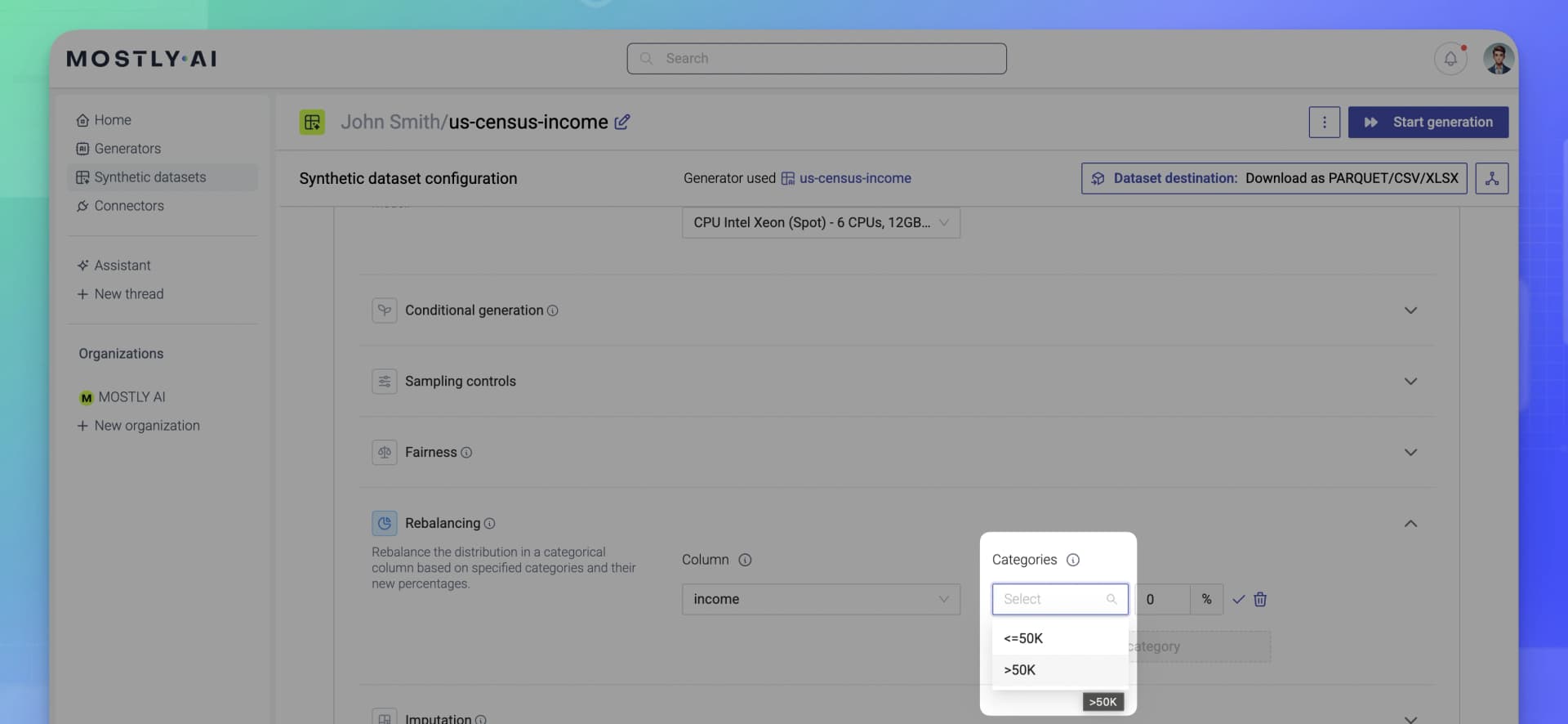Open the compute CPU Intel Xeon dropdown
The width and height of the screenshot is (1568, 724).
820,222
